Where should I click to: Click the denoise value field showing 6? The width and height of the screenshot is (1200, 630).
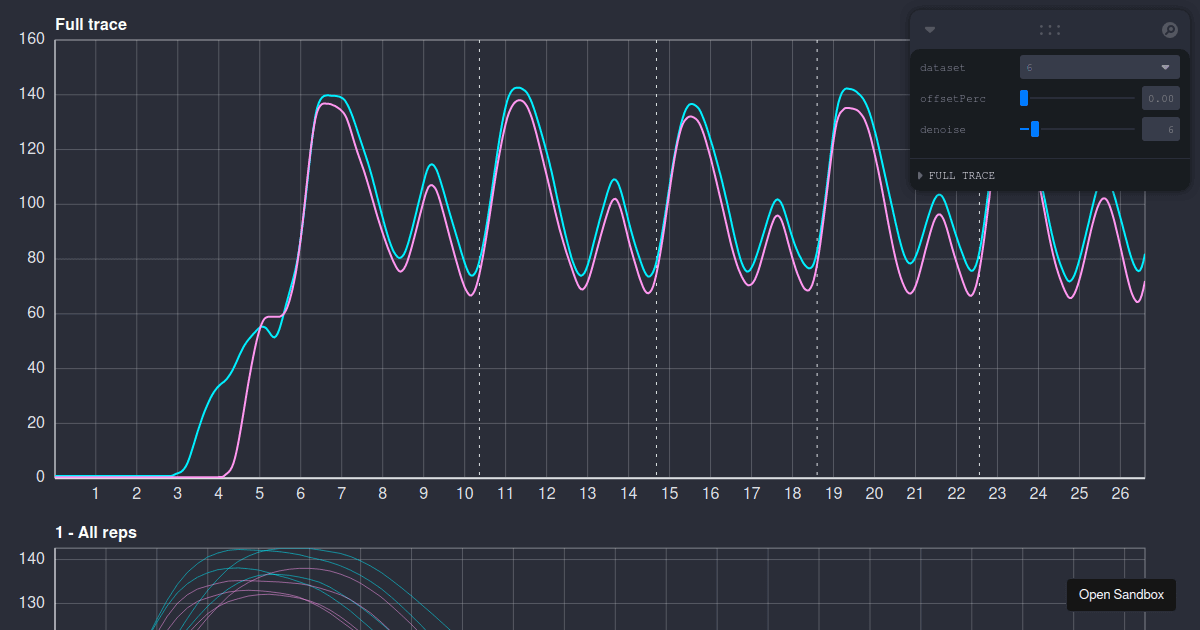coord(1160,129)
